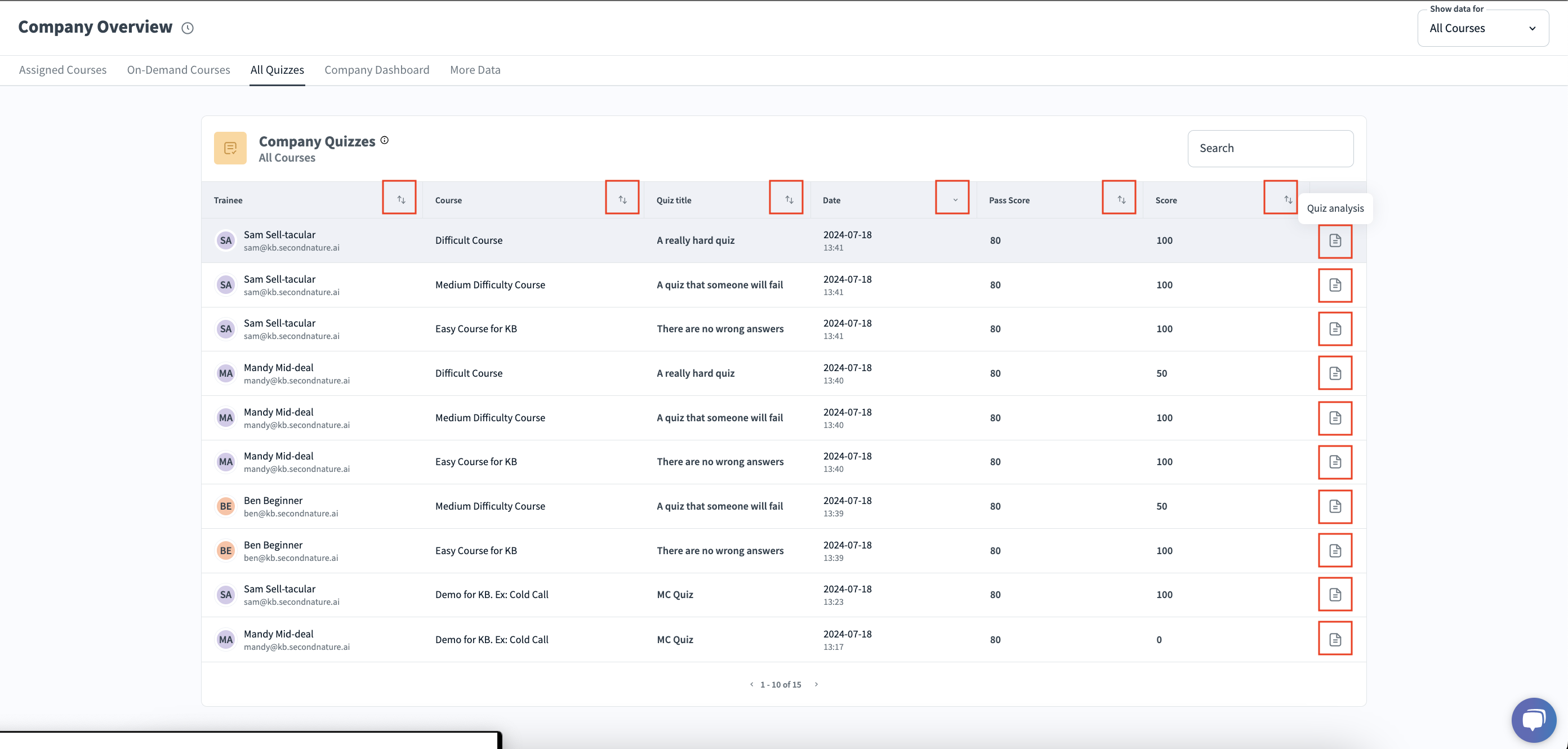Sort table by Trainee column

400,199
